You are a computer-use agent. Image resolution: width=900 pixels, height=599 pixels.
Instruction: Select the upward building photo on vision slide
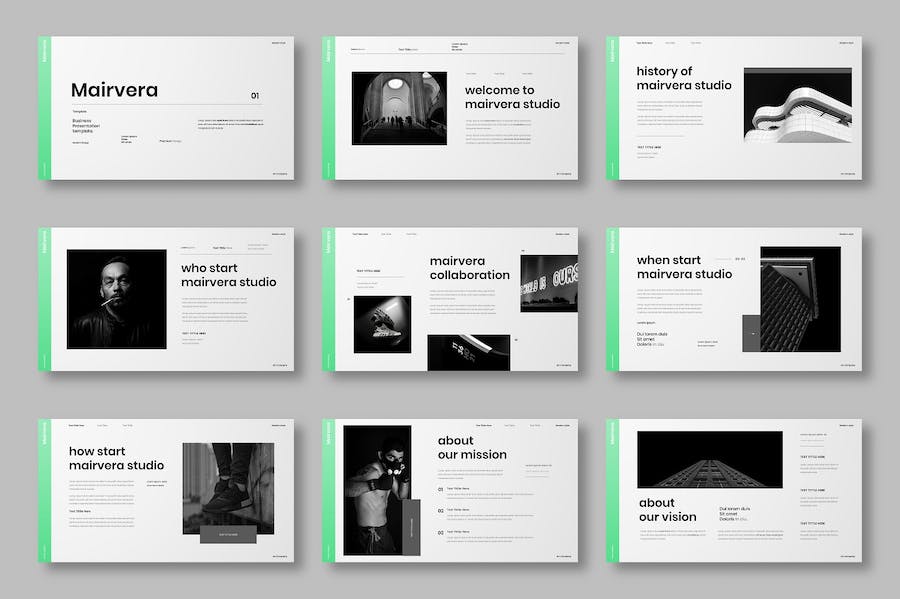pos(710,459)
